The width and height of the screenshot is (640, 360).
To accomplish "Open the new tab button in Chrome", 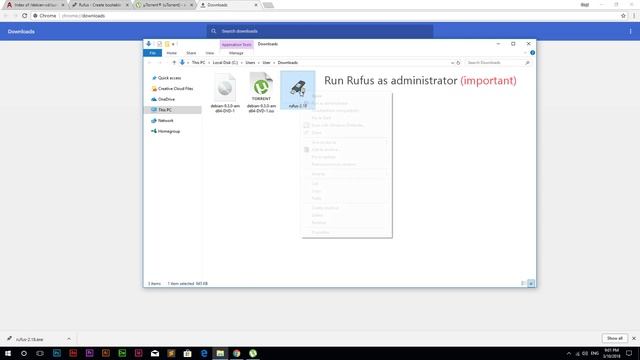I will (268, 5).
